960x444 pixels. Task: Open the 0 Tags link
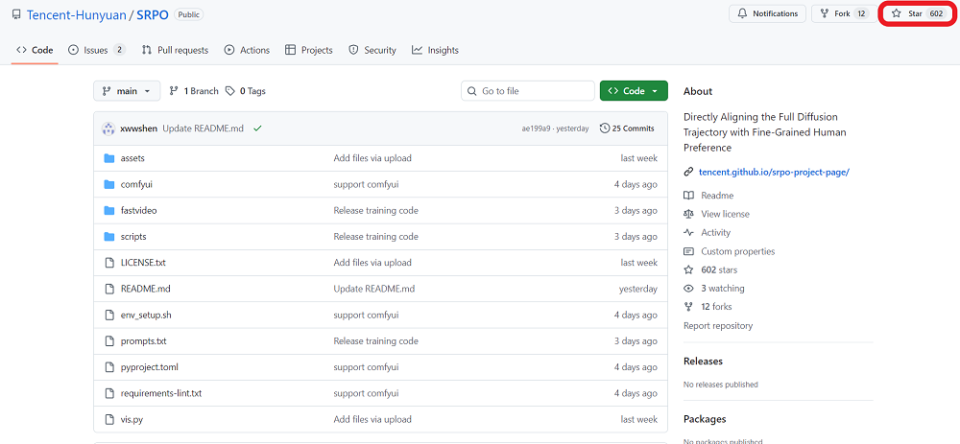(x=245, y=91)
